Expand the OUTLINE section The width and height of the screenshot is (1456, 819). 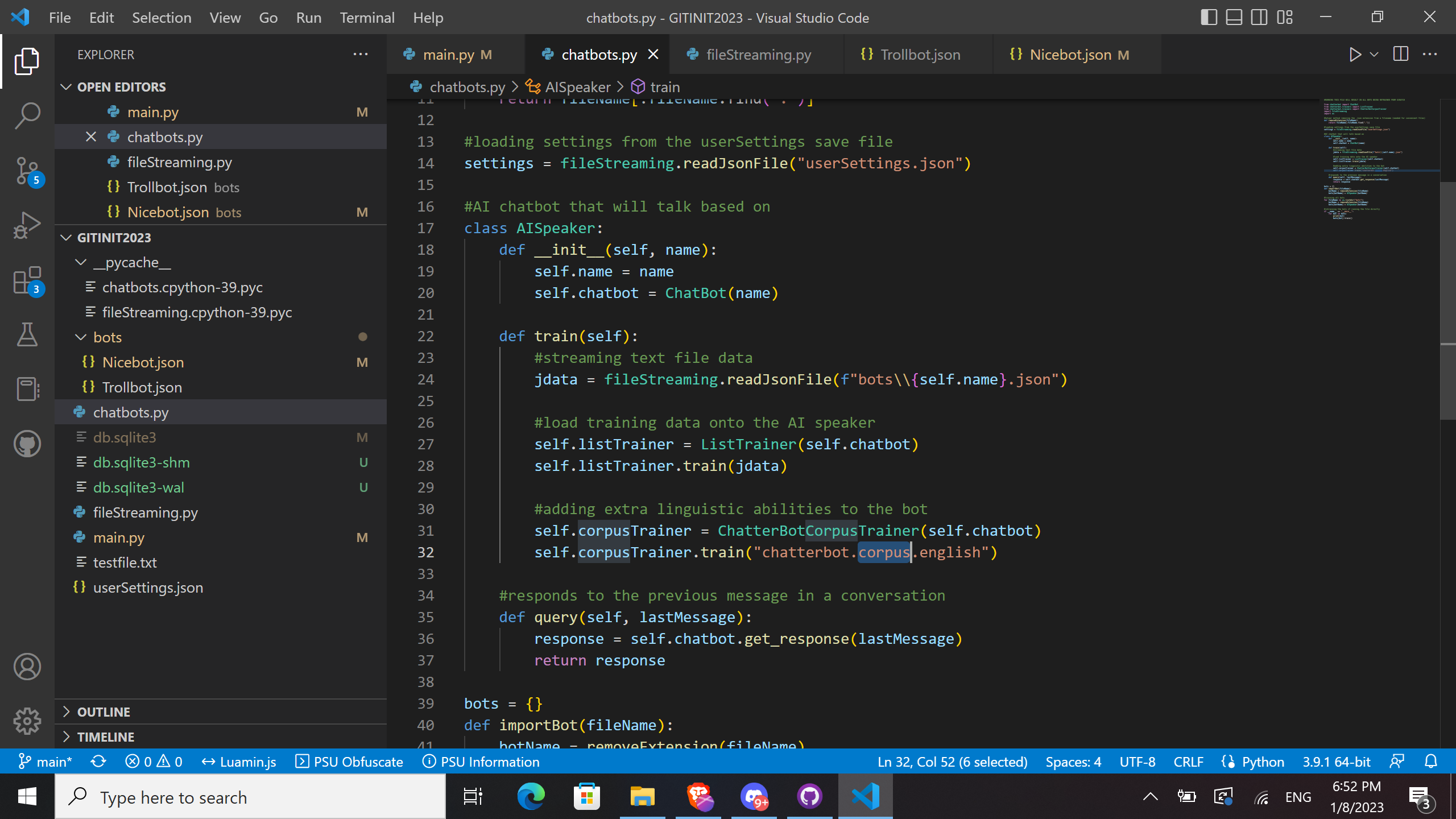(x=104, y=712)
